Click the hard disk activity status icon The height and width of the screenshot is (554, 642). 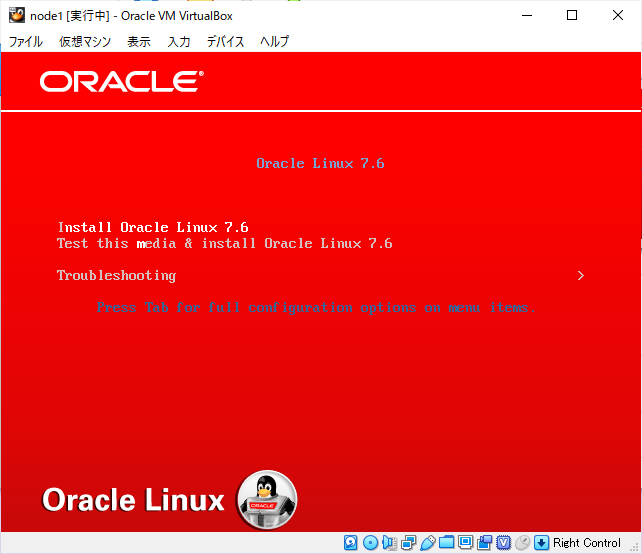350,543
